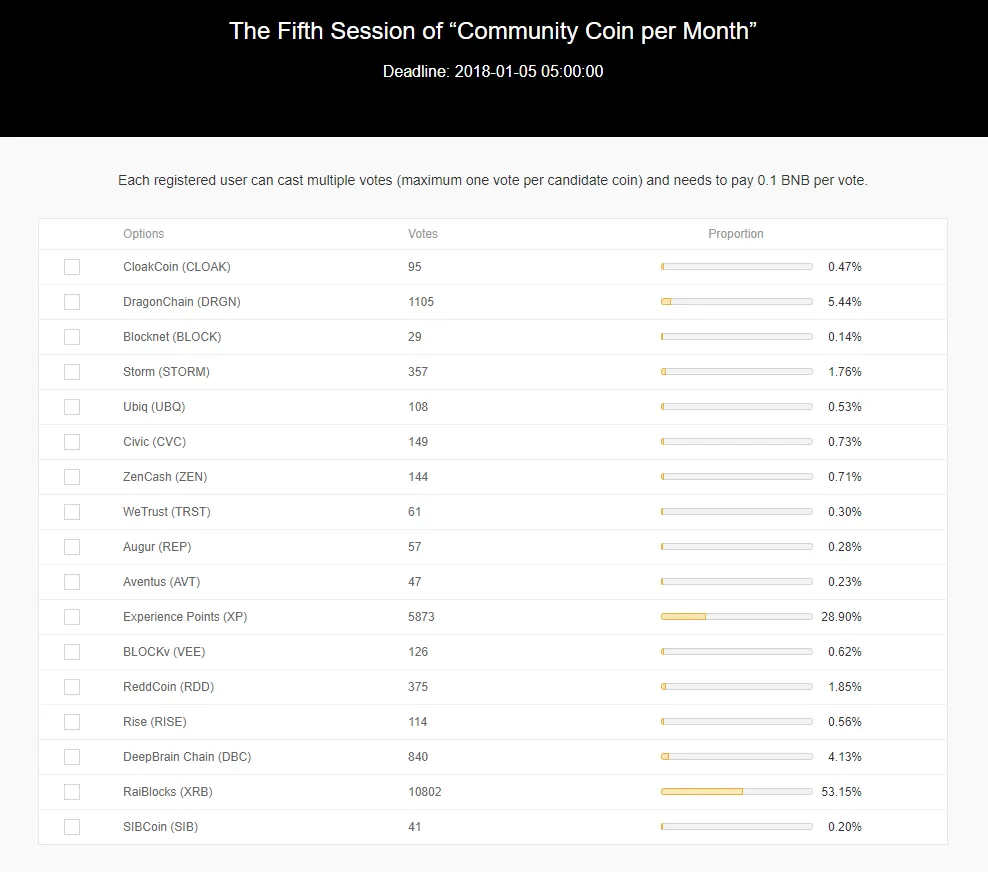988x872 pixels.
Task: Click the Votes column header
Action: pos(423,234)
